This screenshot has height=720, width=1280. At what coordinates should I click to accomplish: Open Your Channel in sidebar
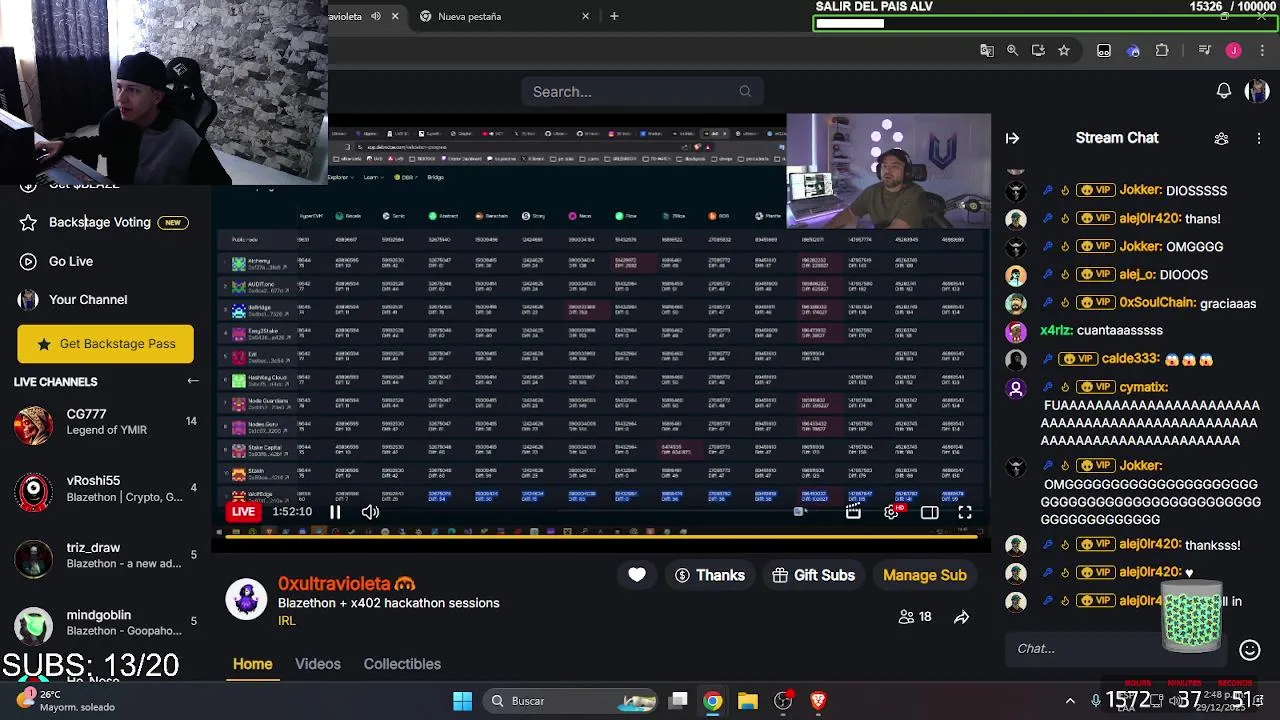click(x=88, y=299)
